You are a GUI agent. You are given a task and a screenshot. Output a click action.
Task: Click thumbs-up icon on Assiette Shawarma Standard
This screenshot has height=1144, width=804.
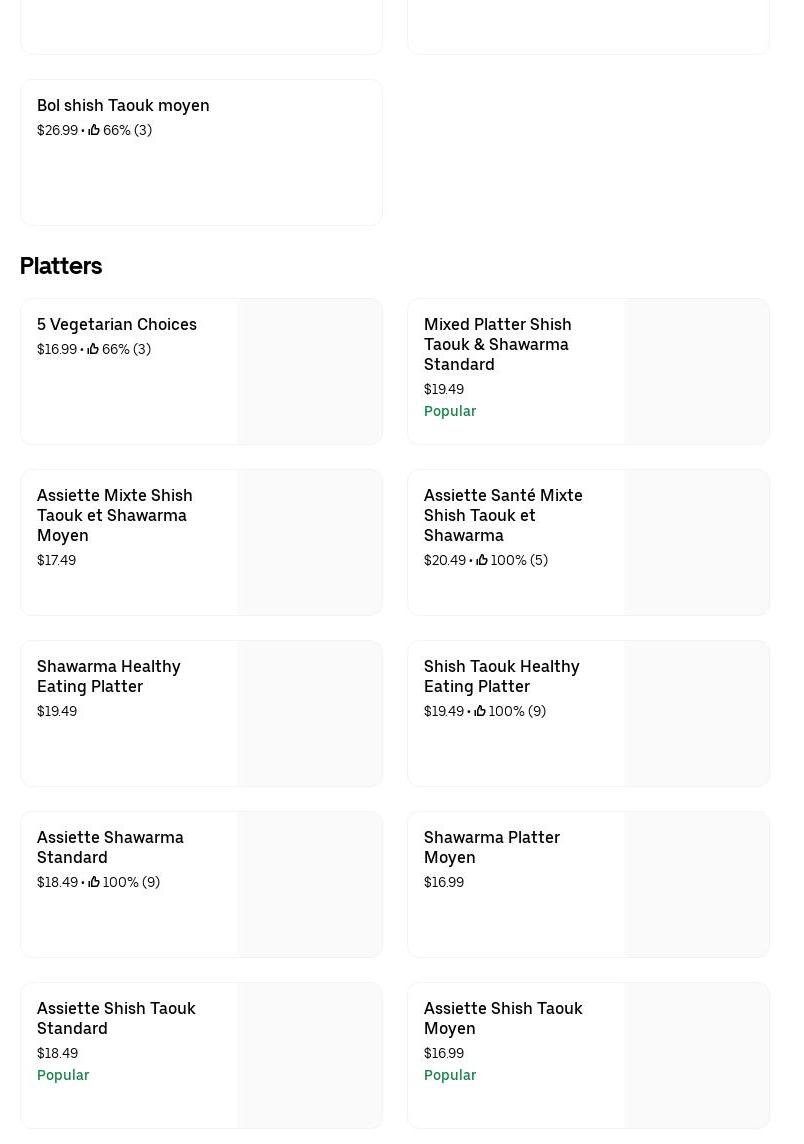tap(94, 882)
